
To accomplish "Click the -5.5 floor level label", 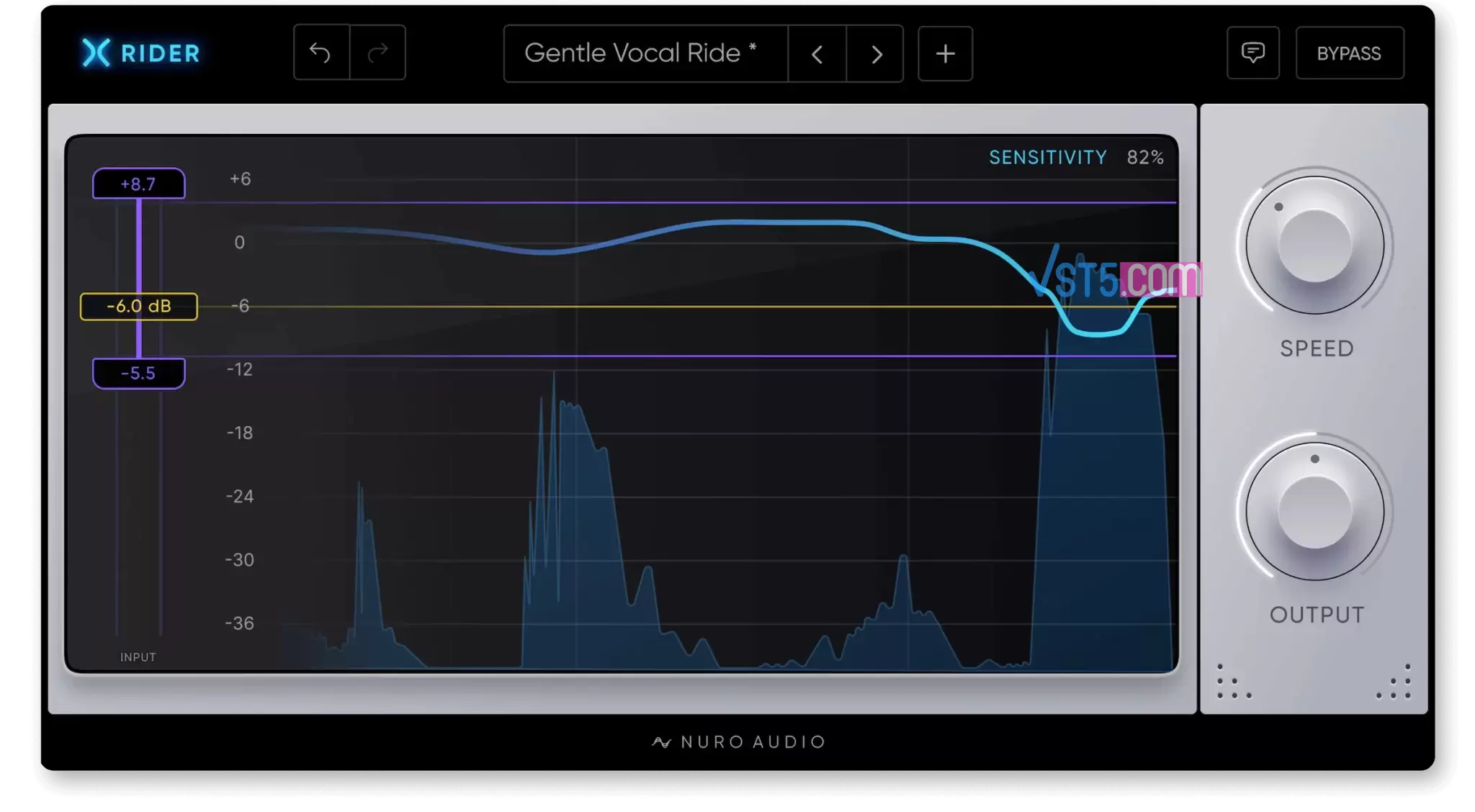I will click(138, 372).
